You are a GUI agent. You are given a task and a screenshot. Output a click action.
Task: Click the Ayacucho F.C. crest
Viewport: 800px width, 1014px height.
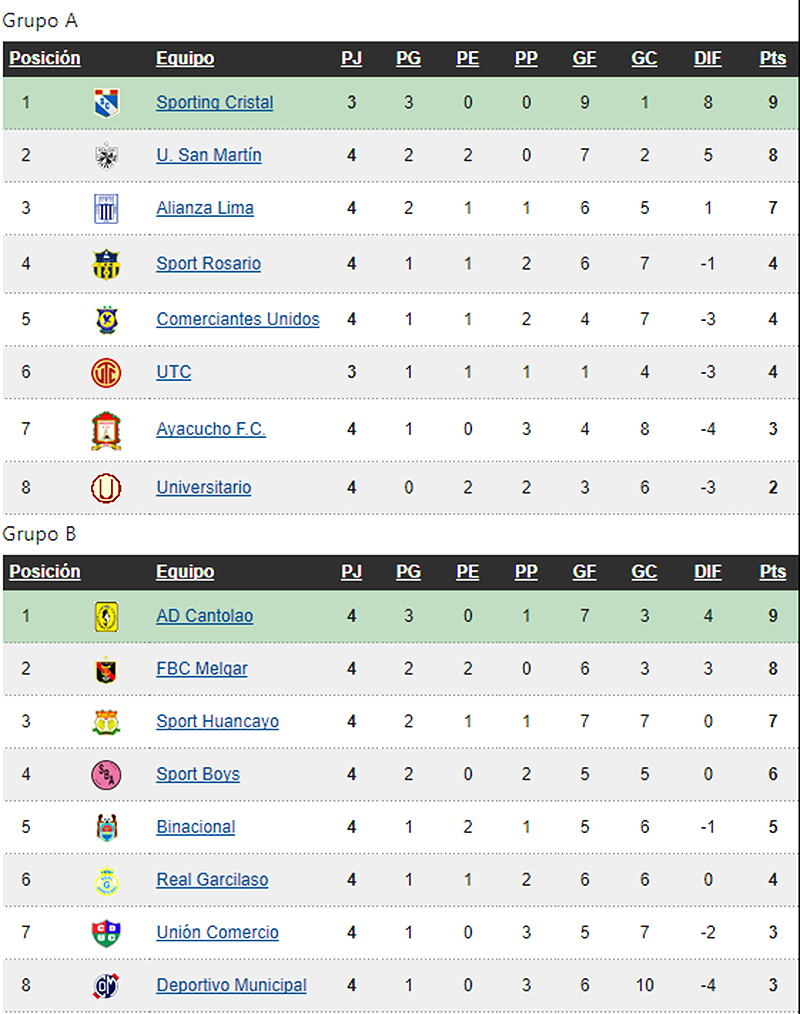106,431
